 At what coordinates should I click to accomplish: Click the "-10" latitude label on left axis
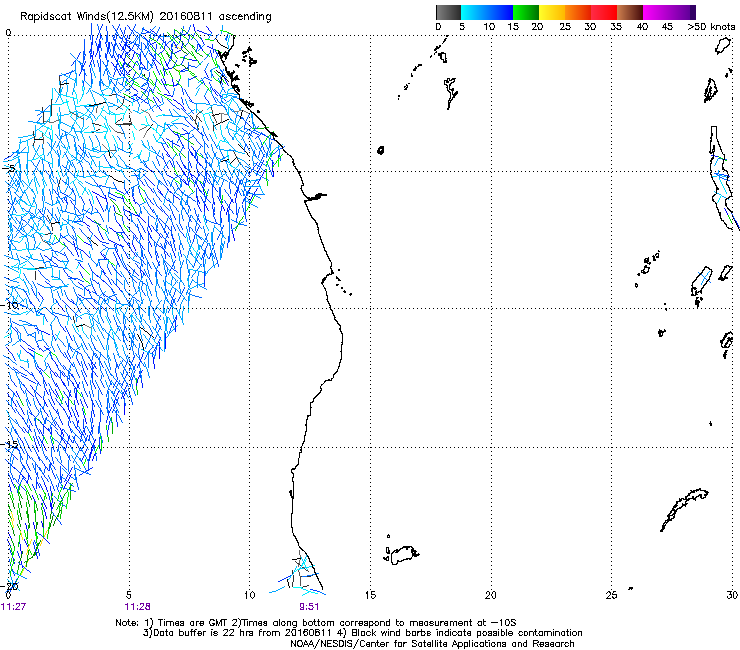(10, 305)
